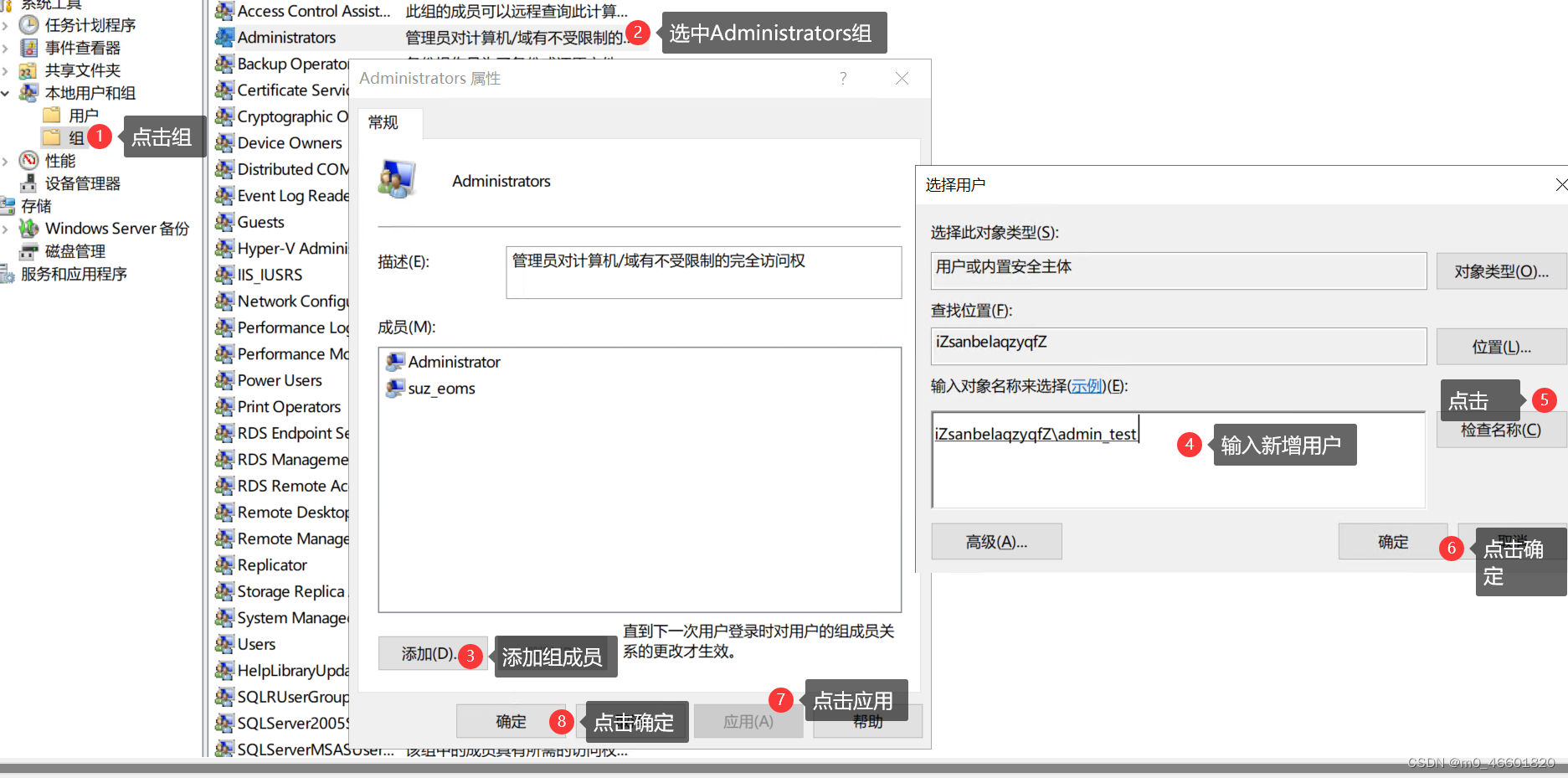Open the 示例 link
The width and height of the screenshot is (1568, 778).
coord(1086,385)
